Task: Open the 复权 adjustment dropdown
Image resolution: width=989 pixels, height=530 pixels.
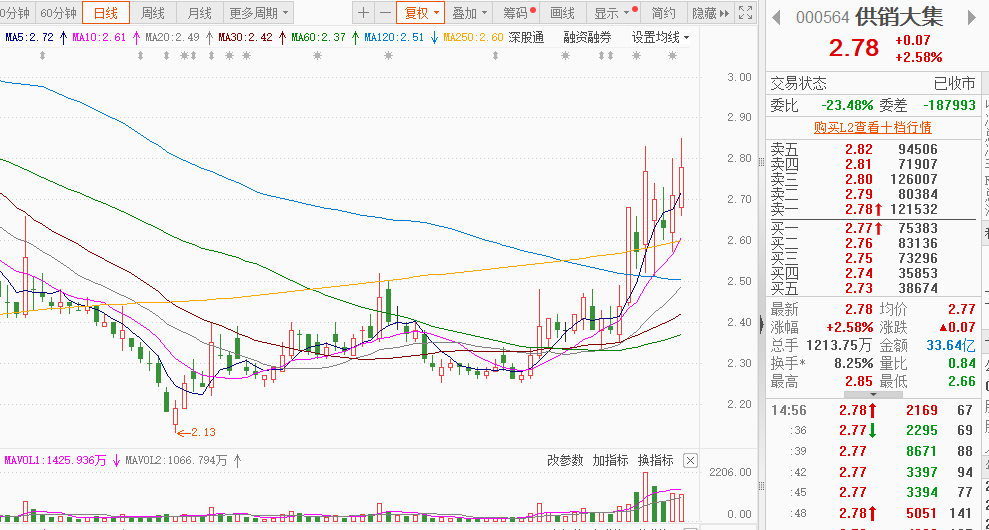Action: pyautogui.click(x=421, y=13)
